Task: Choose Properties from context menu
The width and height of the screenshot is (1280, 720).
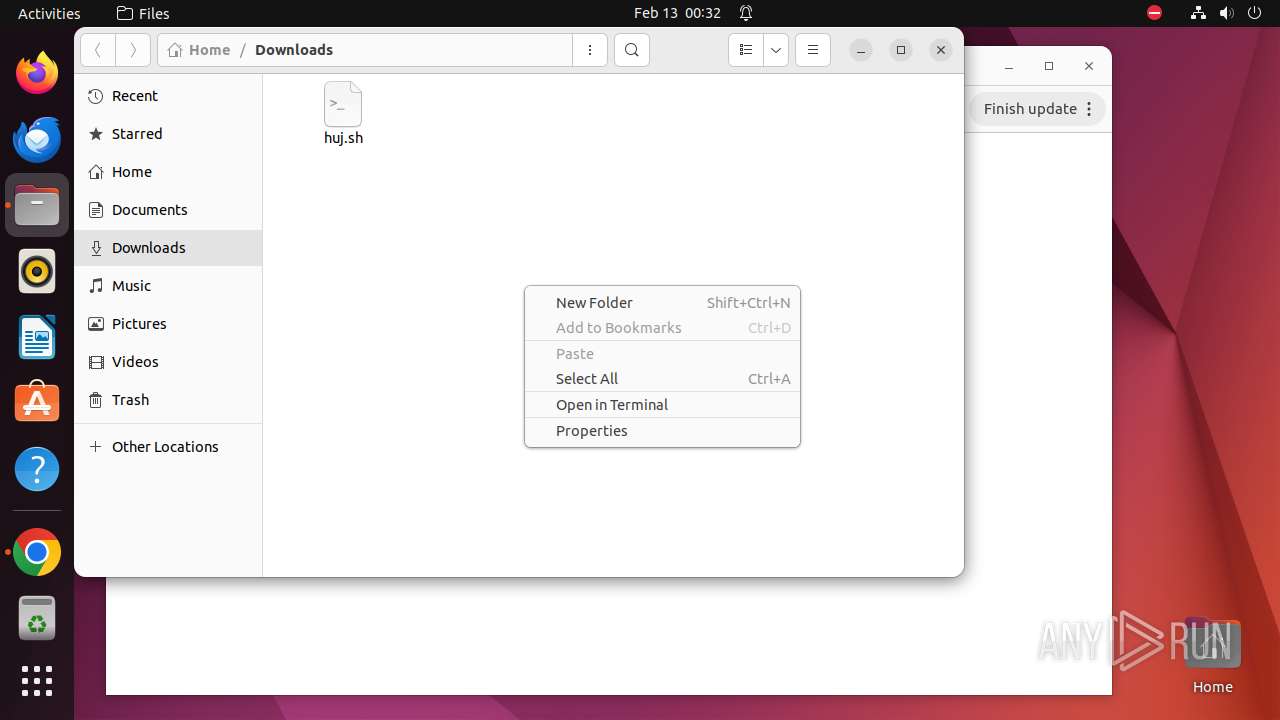Action: [662, 431]
